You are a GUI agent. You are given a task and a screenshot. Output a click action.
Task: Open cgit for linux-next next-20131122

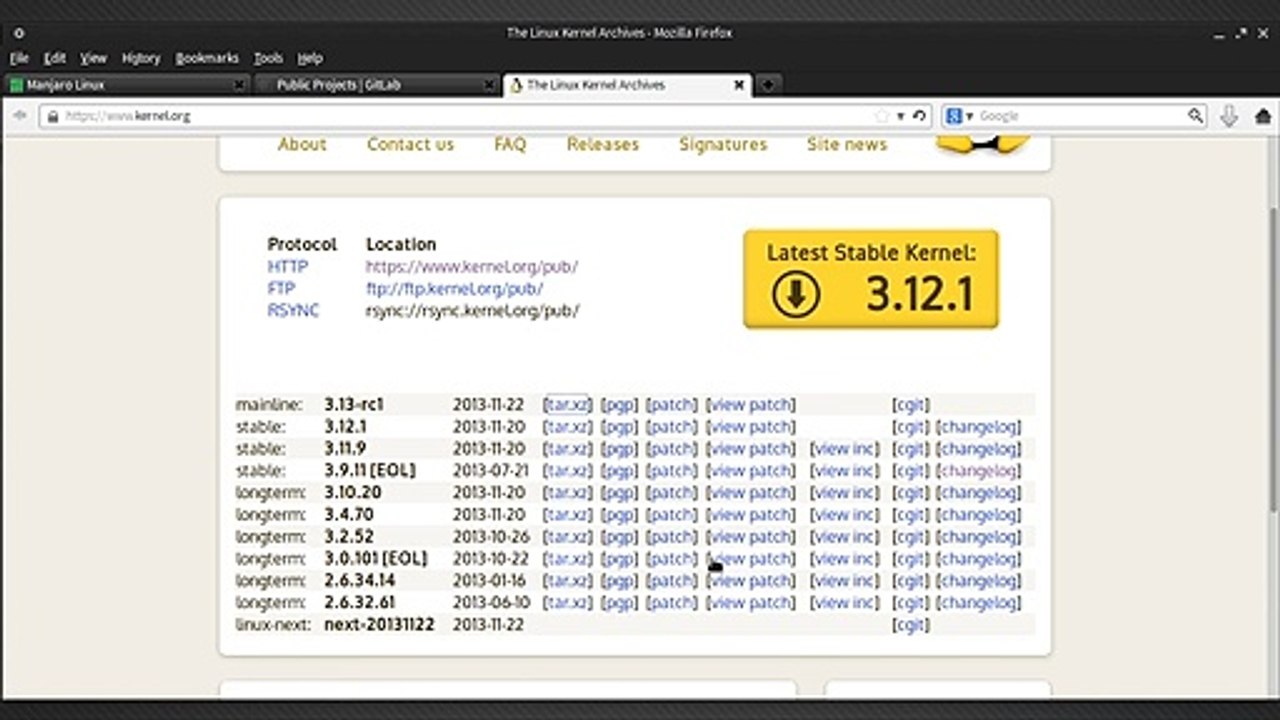[910, 625]
